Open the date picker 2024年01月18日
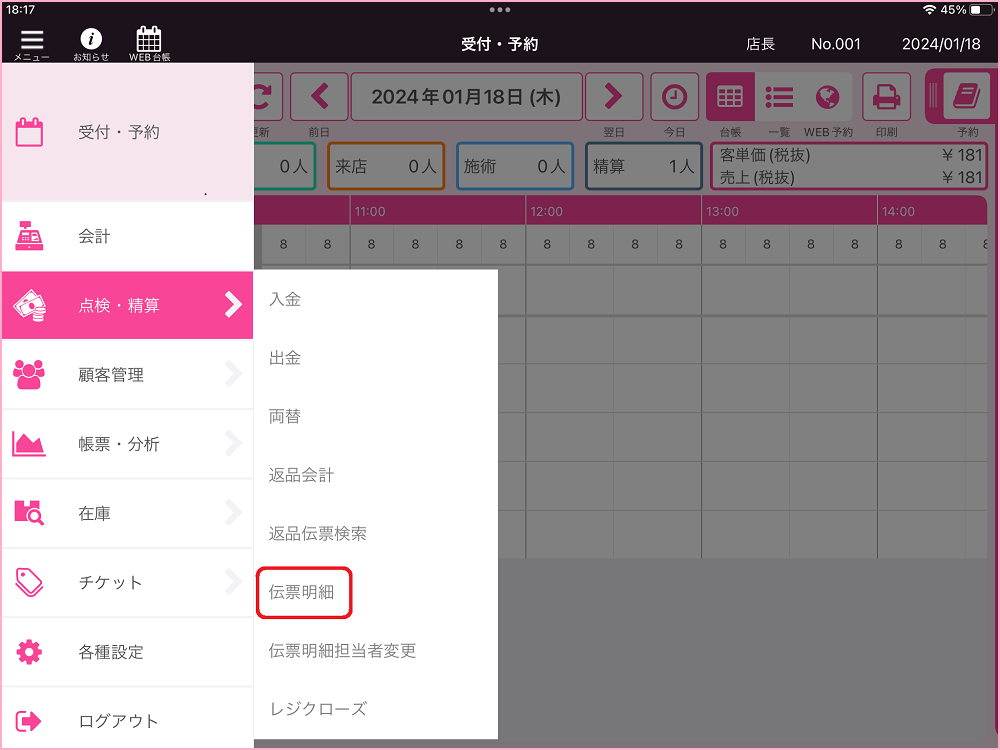The image size is (1000, 750). (x=466, y=97)
